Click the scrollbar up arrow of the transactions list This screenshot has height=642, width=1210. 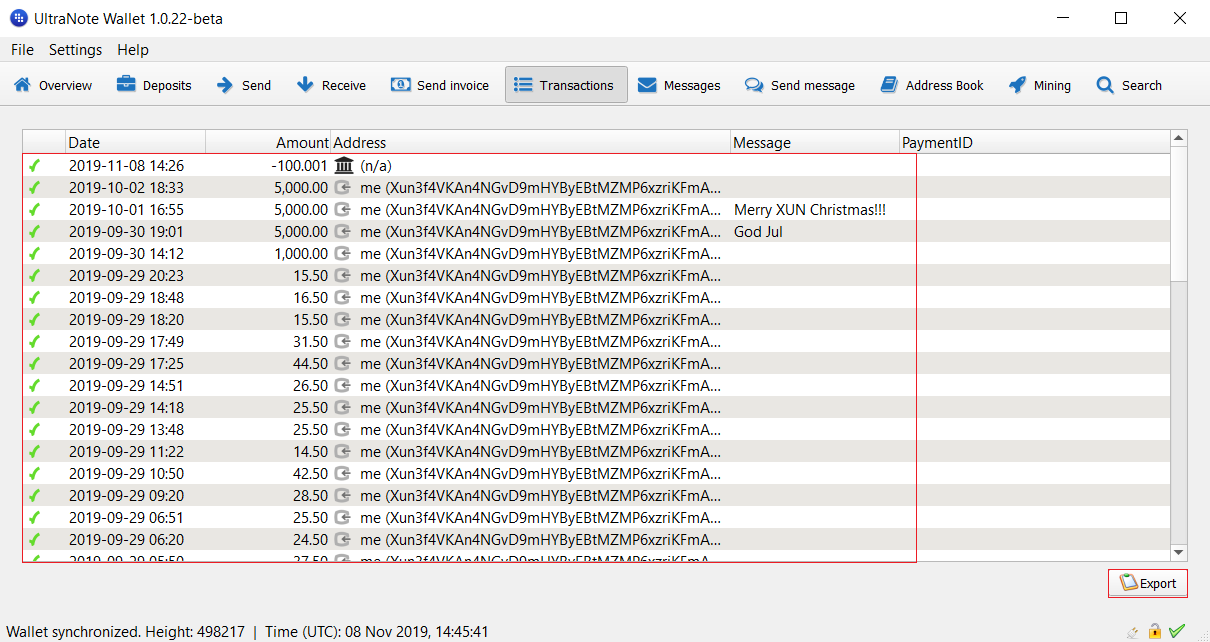[1178, 139]
